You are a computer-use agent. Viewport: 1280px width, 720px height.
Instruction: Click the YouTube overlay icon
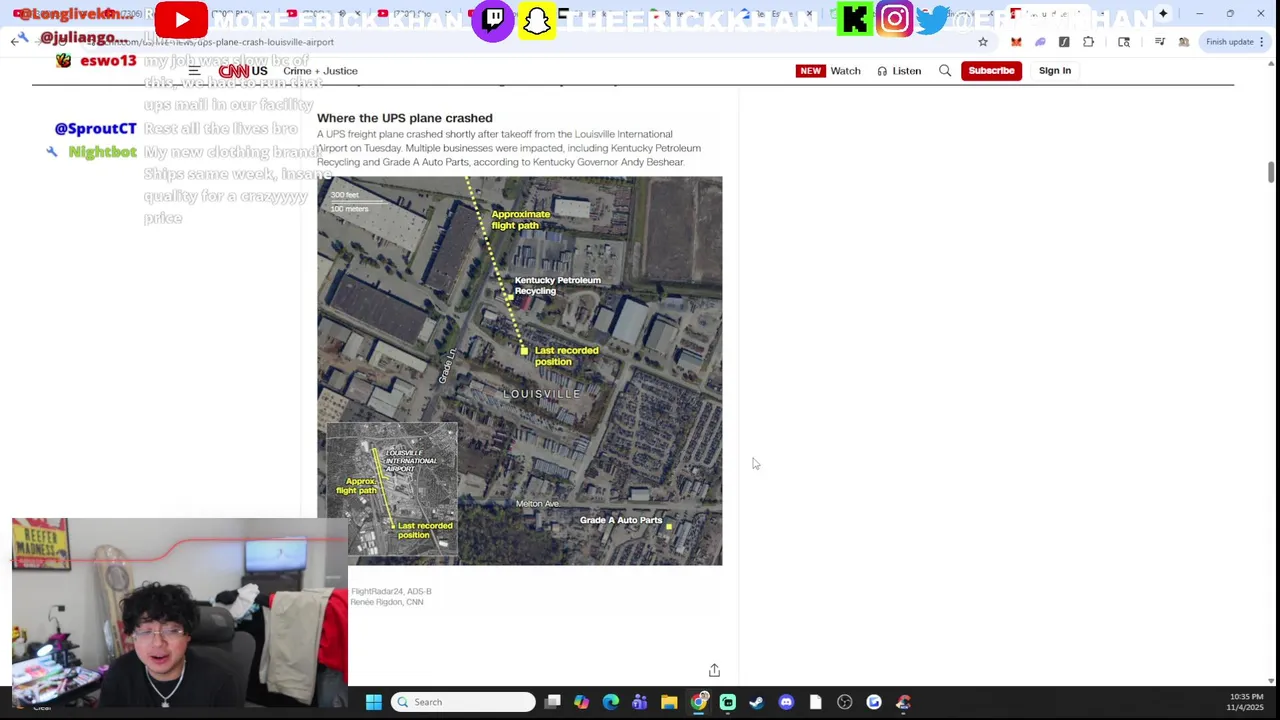tap(181, 20)
